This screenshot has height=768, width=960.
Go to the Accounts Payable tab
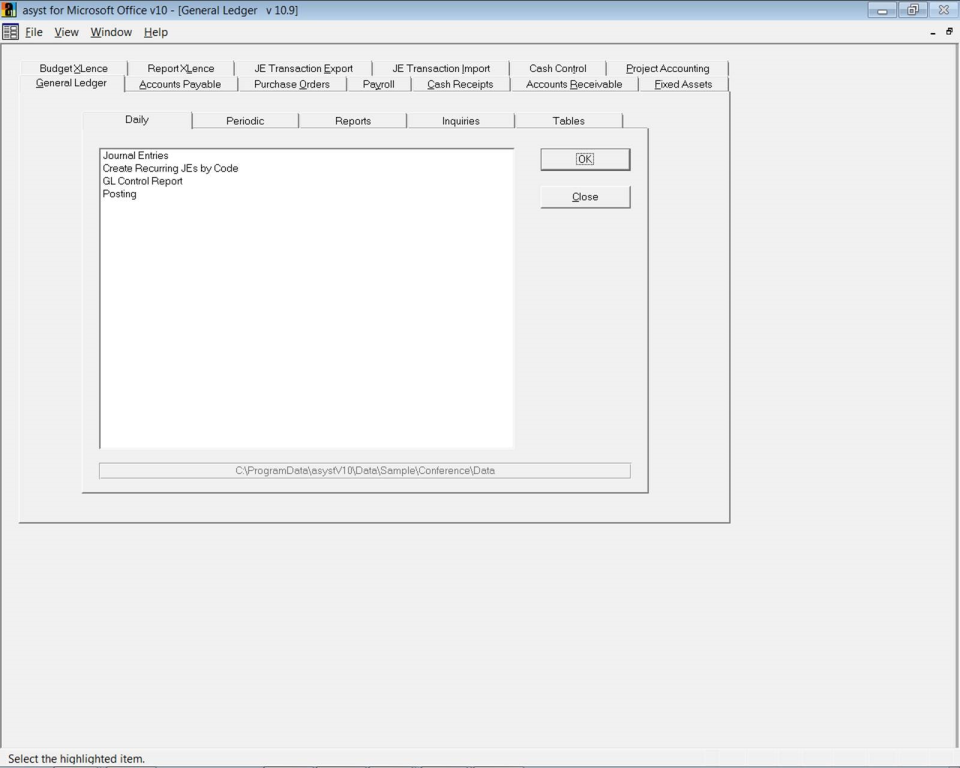(x=180, y=85)
